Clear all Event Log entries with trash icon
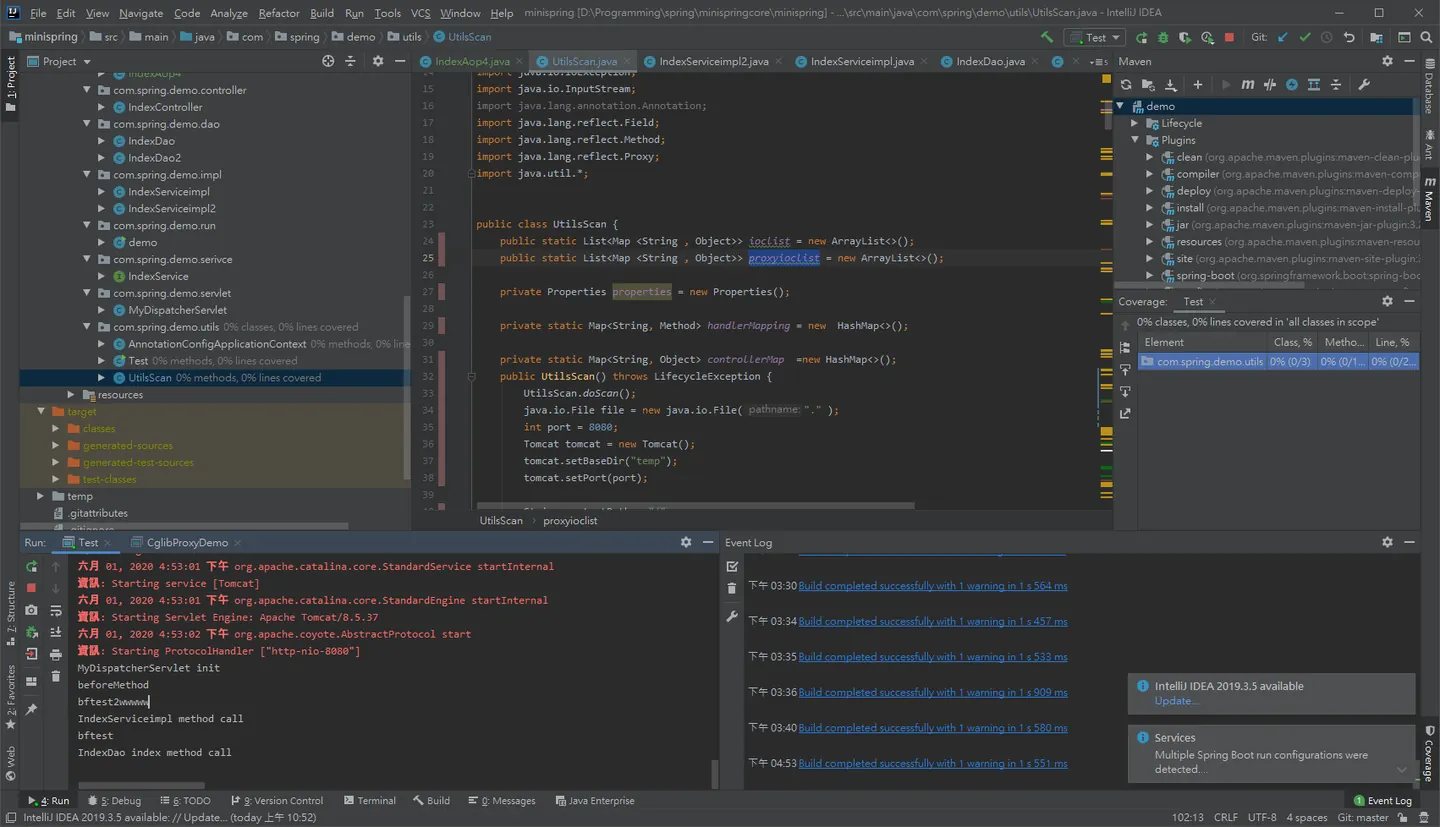Viewport: 1440px width, 827px height. pyautogui.click(x=732, y=588)
